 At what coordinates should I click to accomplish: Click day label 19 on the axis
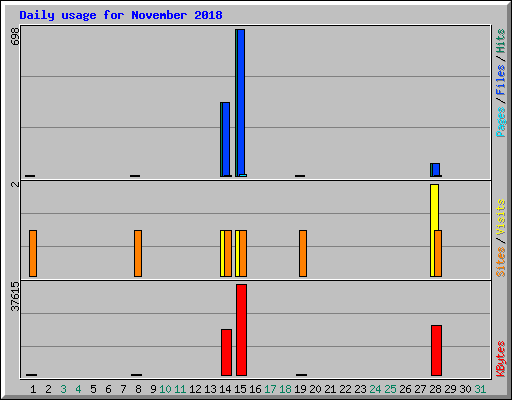300,389
